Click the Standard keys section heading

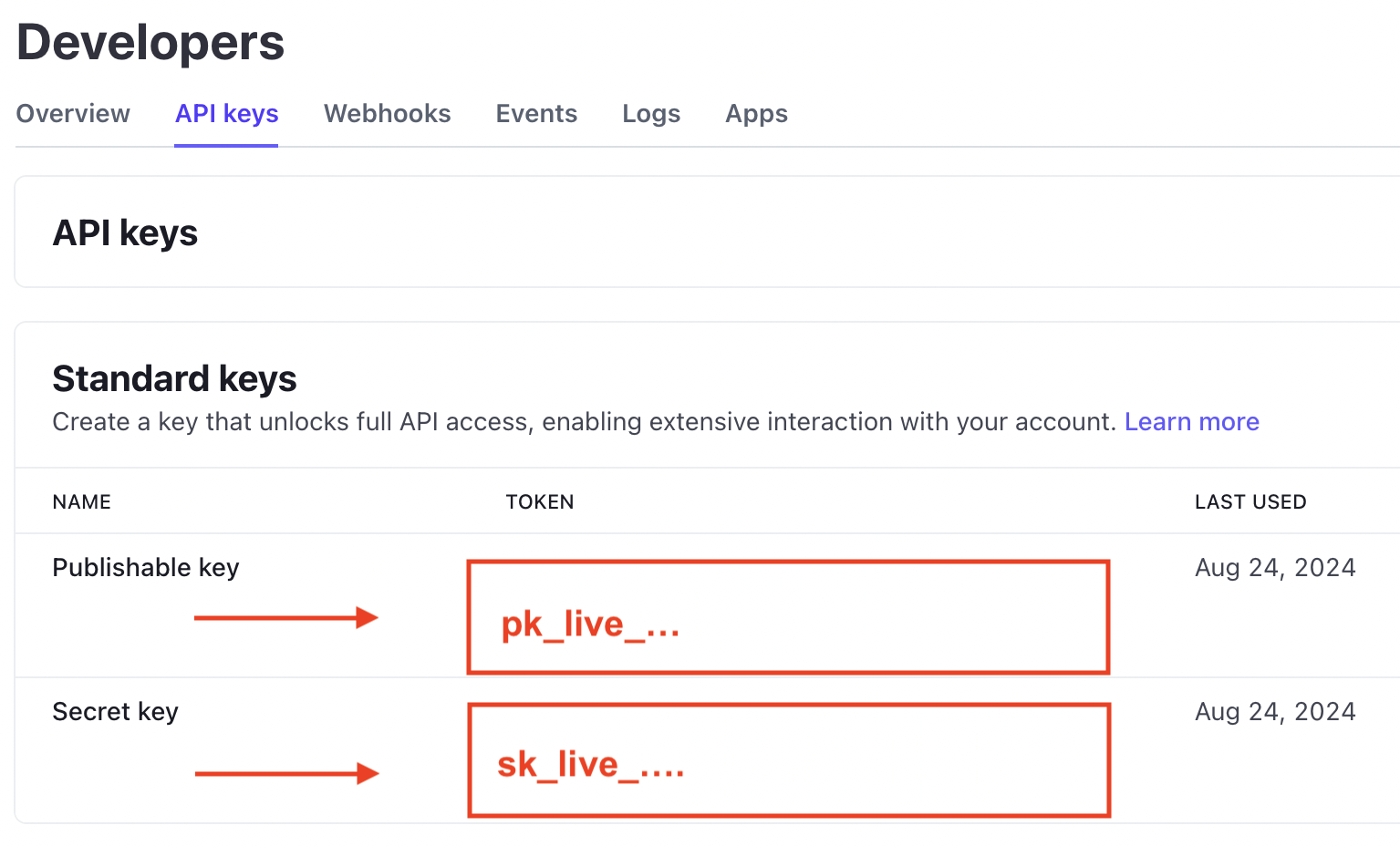pos(175,379)
